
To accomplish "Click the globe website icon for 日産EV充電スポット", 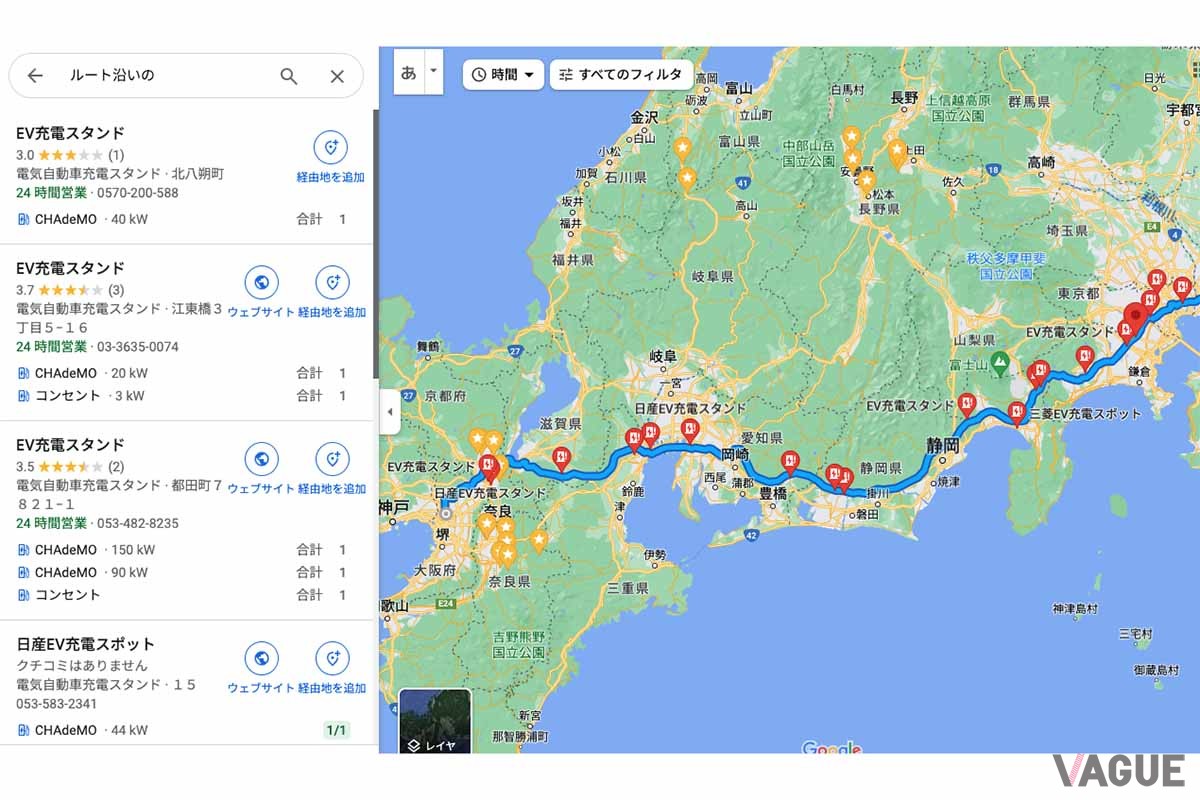I will click(x=261, y=658).
